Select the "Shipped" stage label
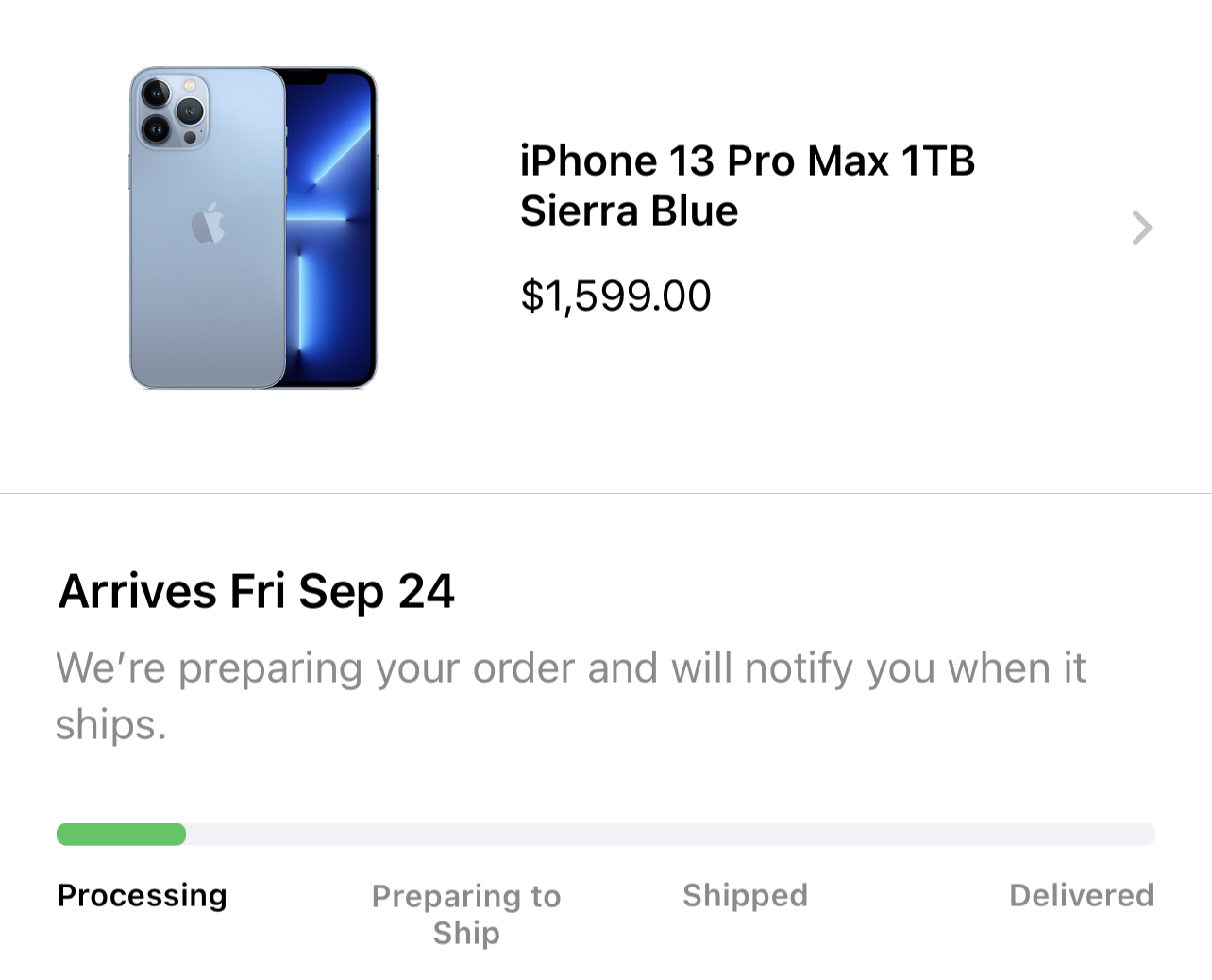Screen dimensions: 1212x980 pos(745,895)
